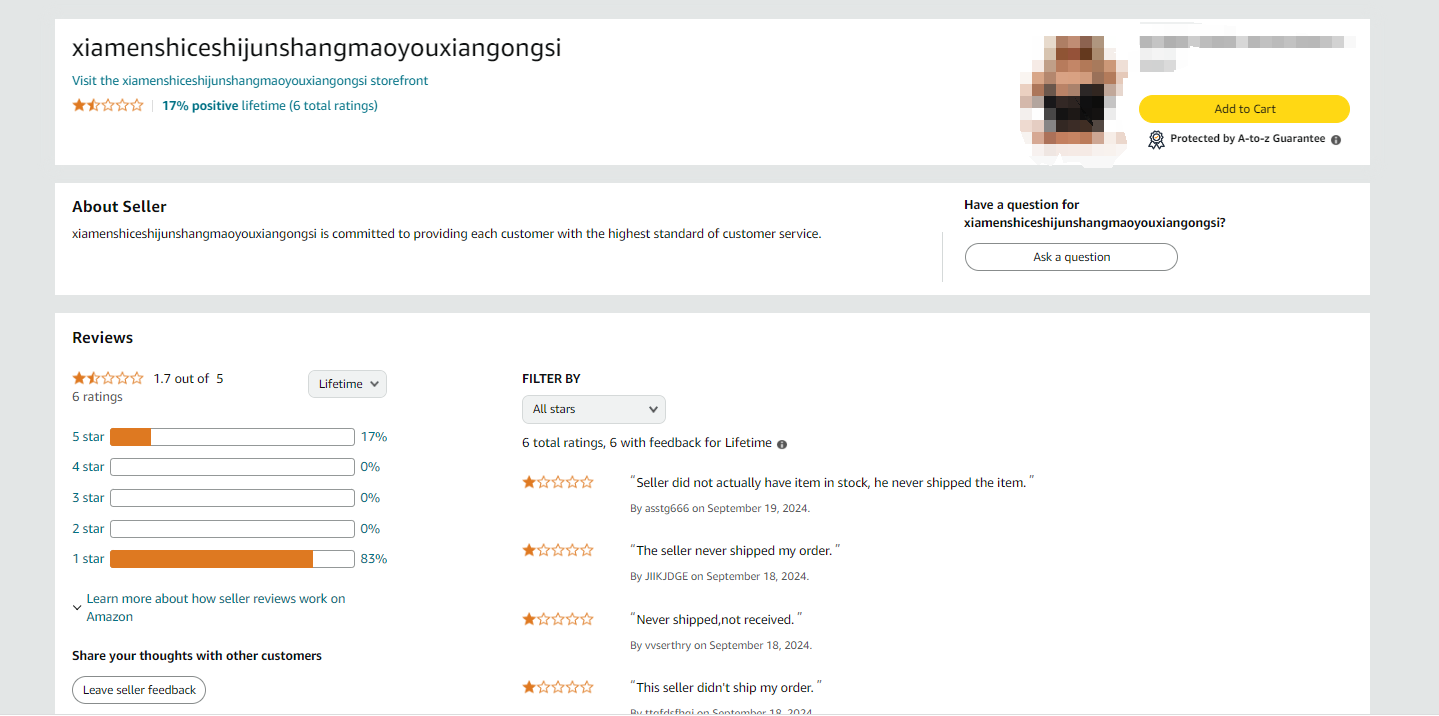Click review text "Seller did not actually have item"

click(x=832, y=482)
